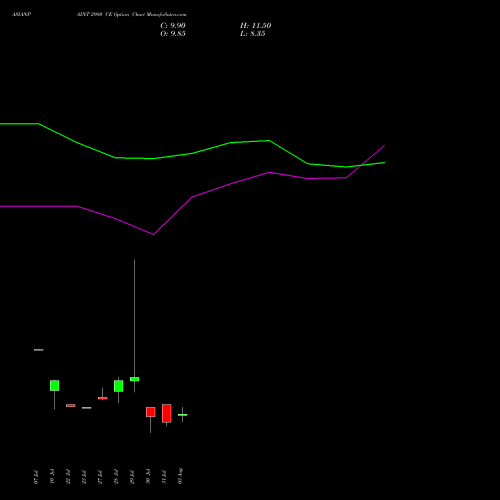Click the 03 Aug date label
Image resolution: width=500 pixels, height=500 pixels.
click(180, 476)
